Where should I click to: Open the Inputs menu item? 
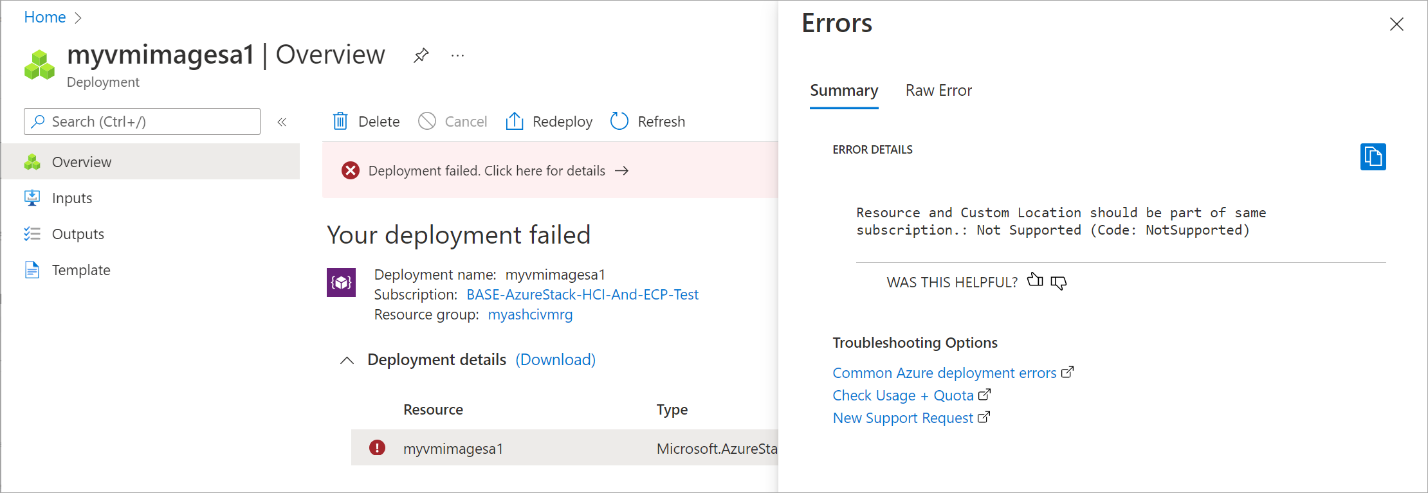click(x=72, y=198)
